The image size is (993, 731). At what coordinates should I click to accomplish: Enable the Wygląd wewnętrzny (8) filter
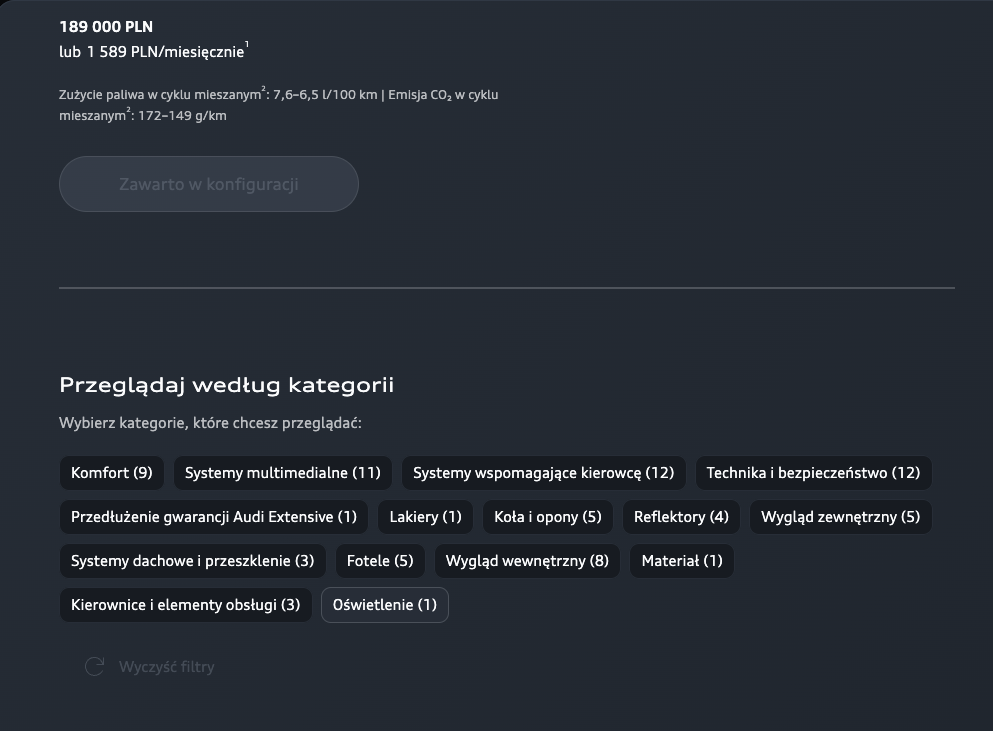pyautogui.click(x=527, y=561)
